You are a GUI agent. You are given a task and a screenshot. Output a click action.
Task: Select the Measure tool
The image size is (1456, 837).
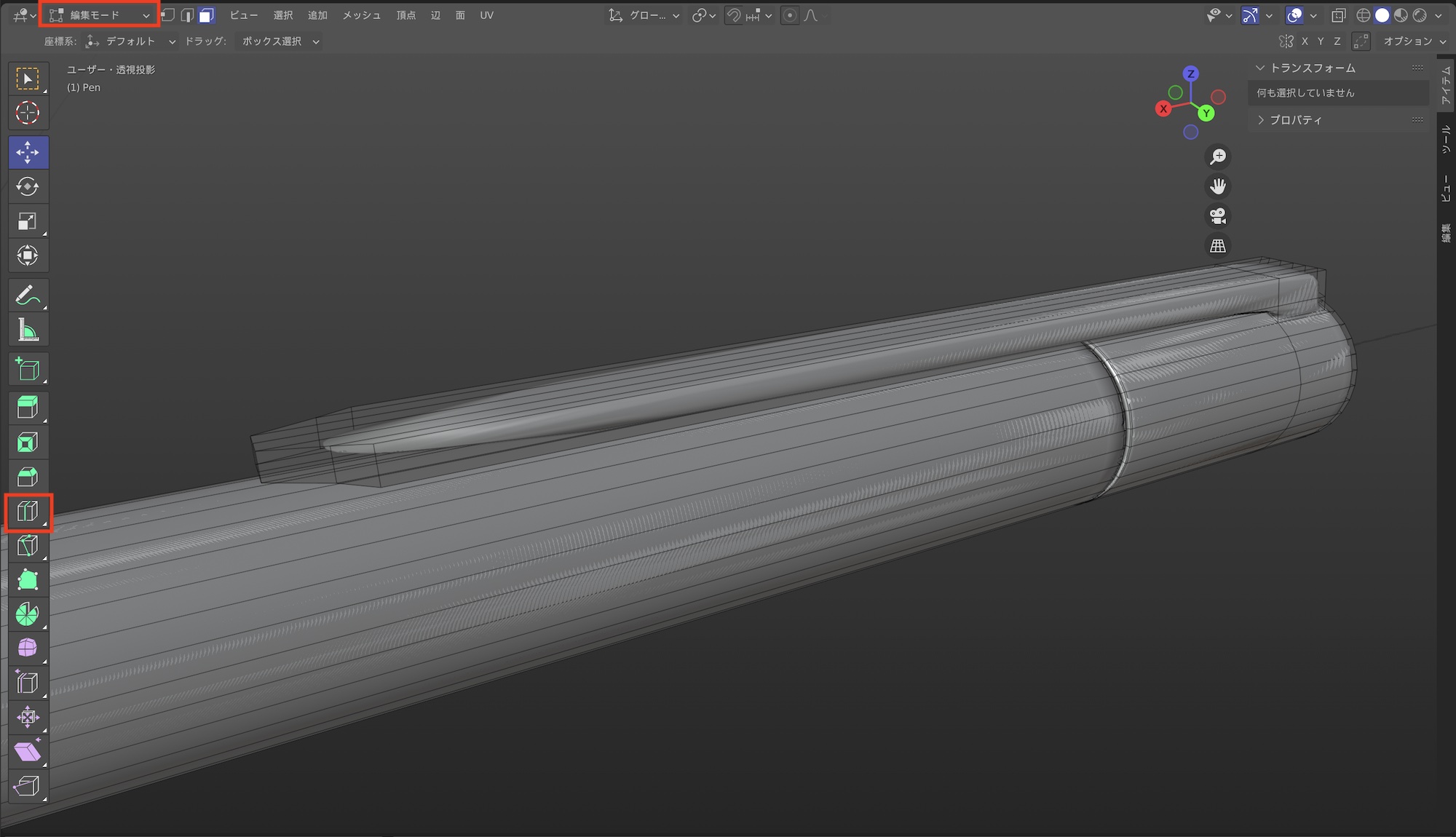point(28,331)
